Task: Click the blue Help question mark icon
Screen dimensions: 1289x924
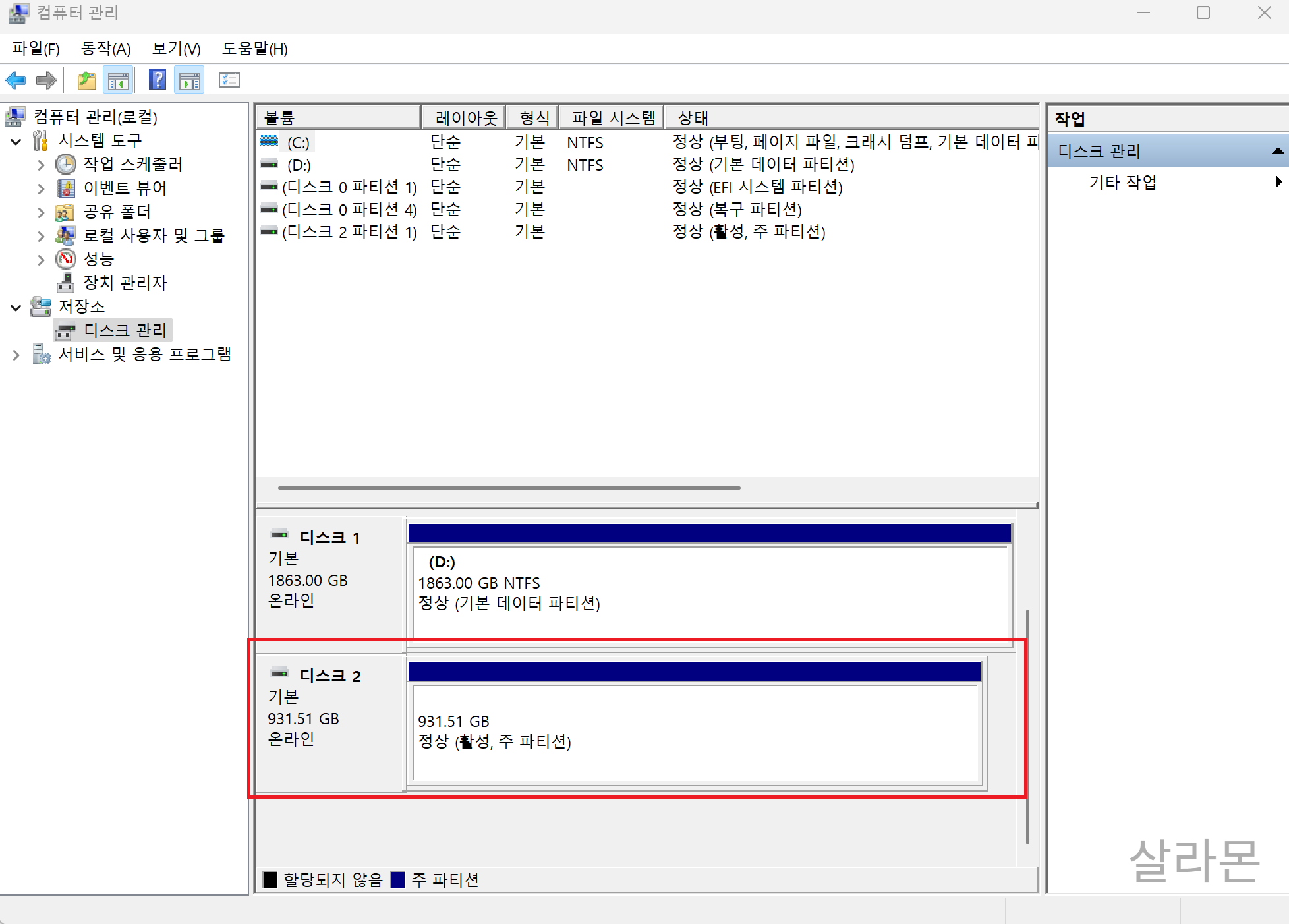Action: 158,80
